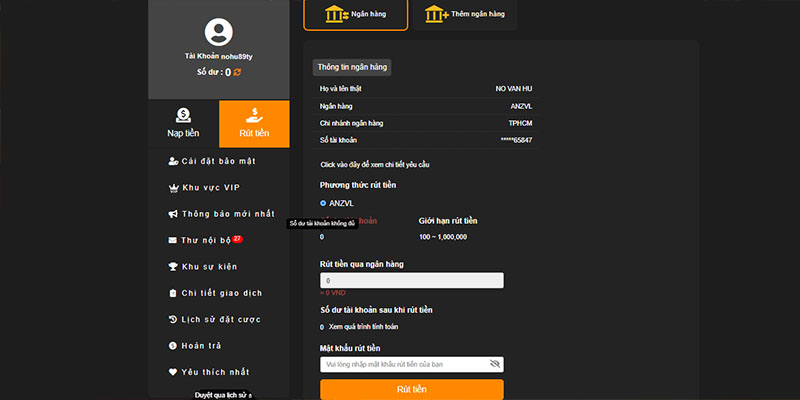Click the security settings icon beside Cài đặt bảo mật
This screenshot has height=400, width=800.
coord(173,160)
